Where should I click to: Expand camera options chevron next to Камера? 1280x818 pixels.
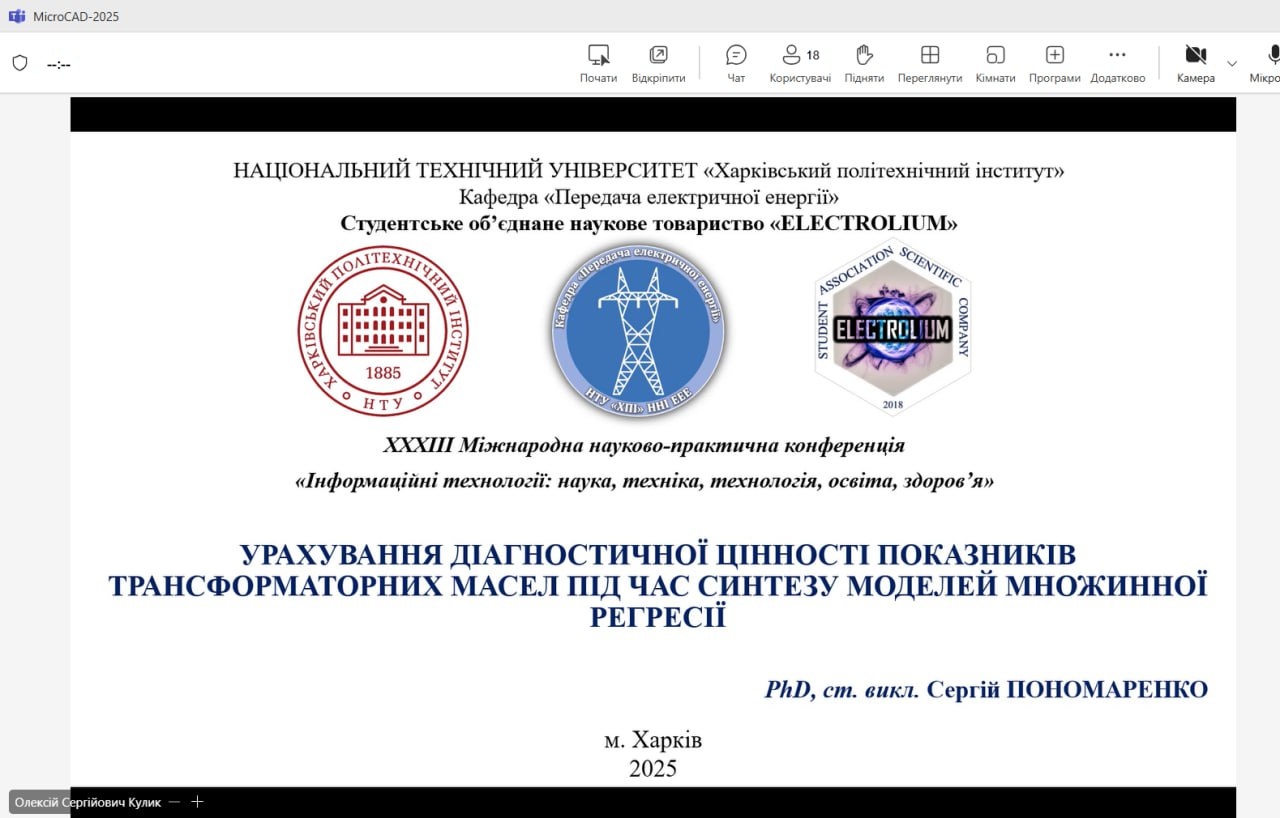pyautogui.click(x=1232, y=63)
